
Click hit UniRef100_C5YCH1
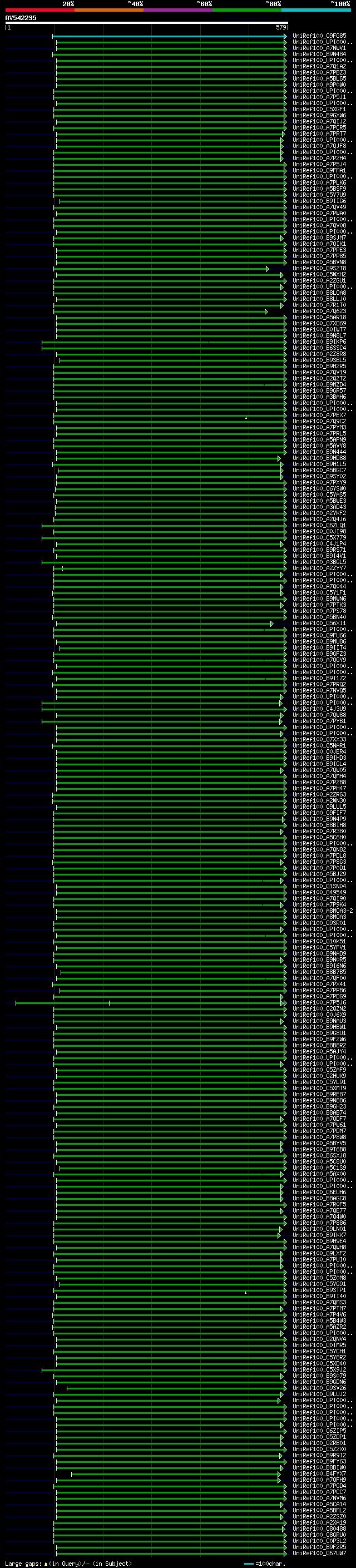(x=319, y=1351)
